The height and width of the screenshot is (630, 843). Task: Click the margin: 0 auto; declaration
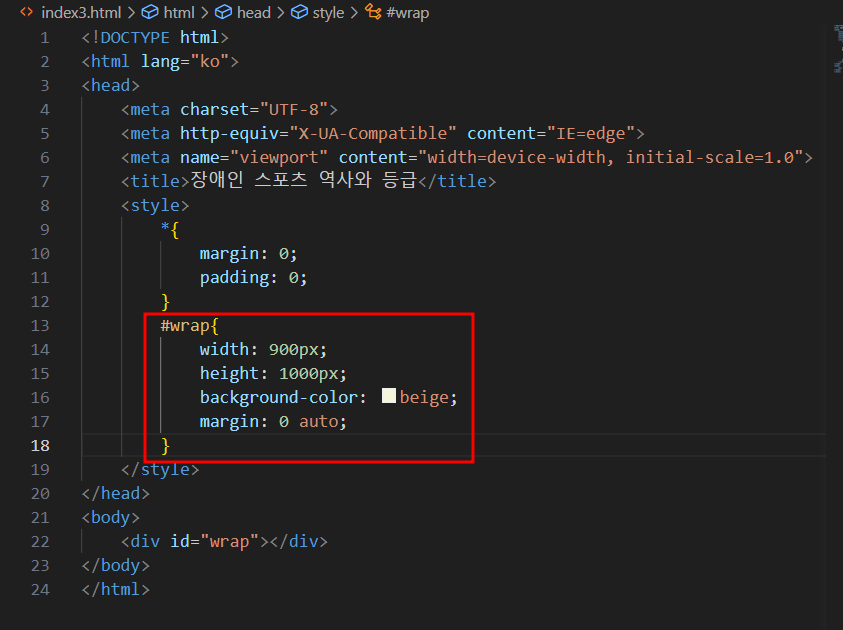click(x=273, y=421)
